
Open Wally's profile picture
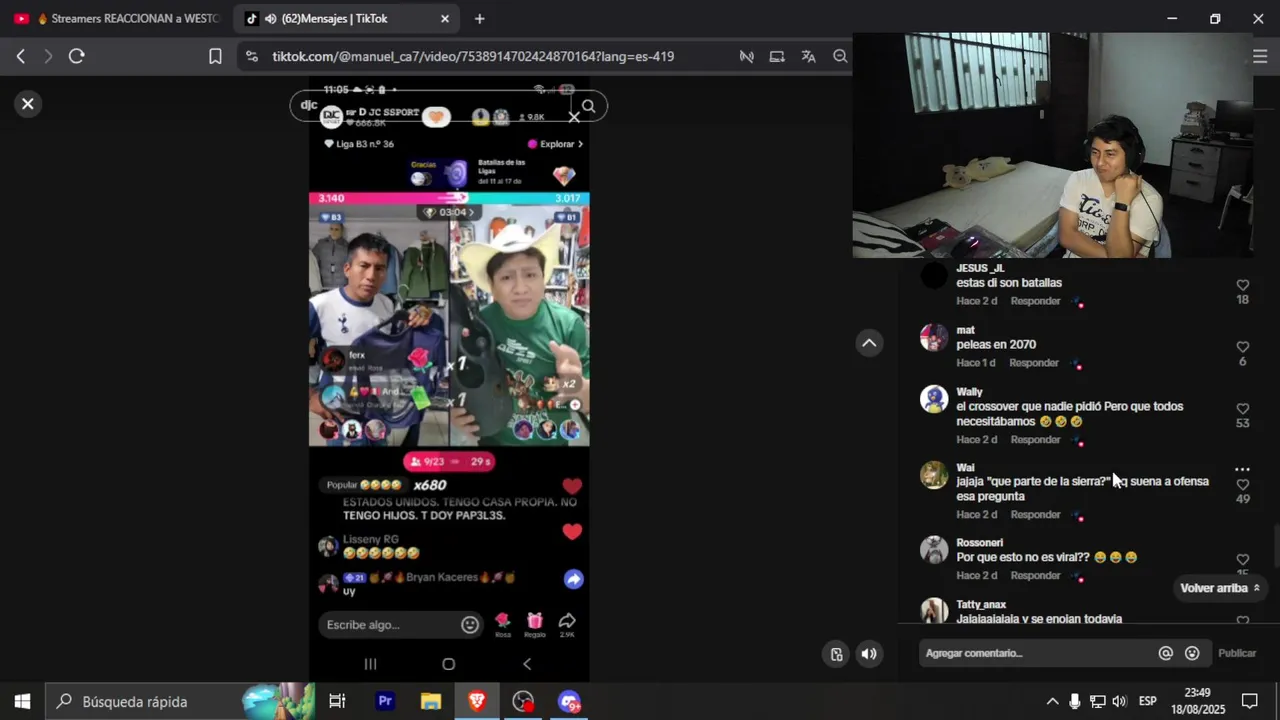point(934,399)
